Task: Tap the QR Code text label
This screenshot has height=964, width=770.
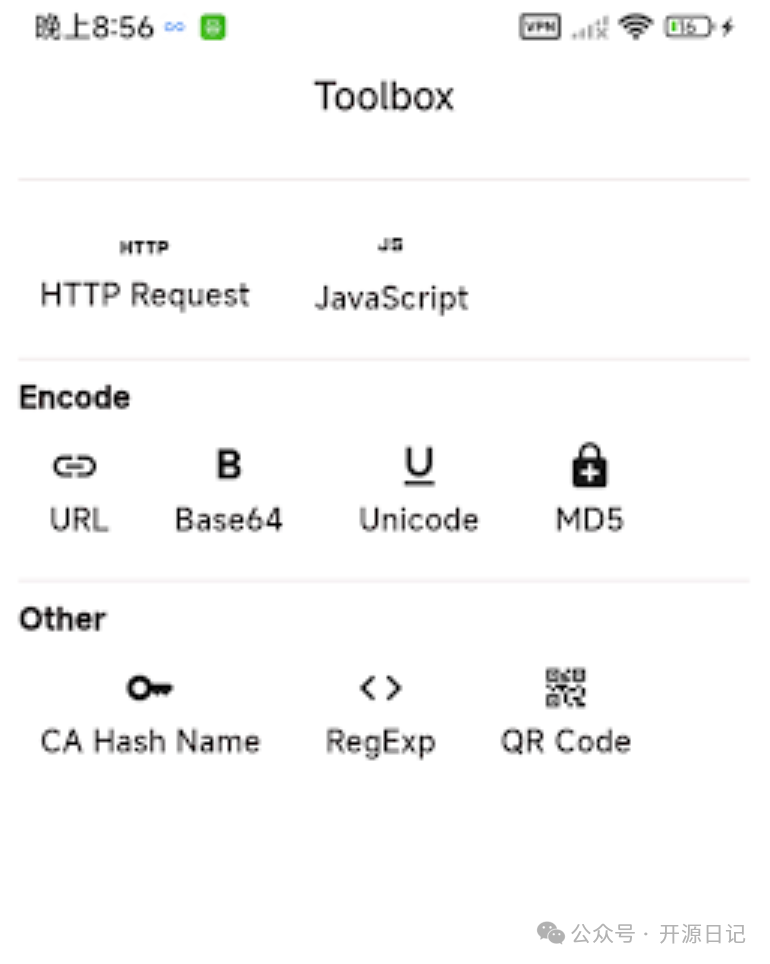Action: click(566, 742)
